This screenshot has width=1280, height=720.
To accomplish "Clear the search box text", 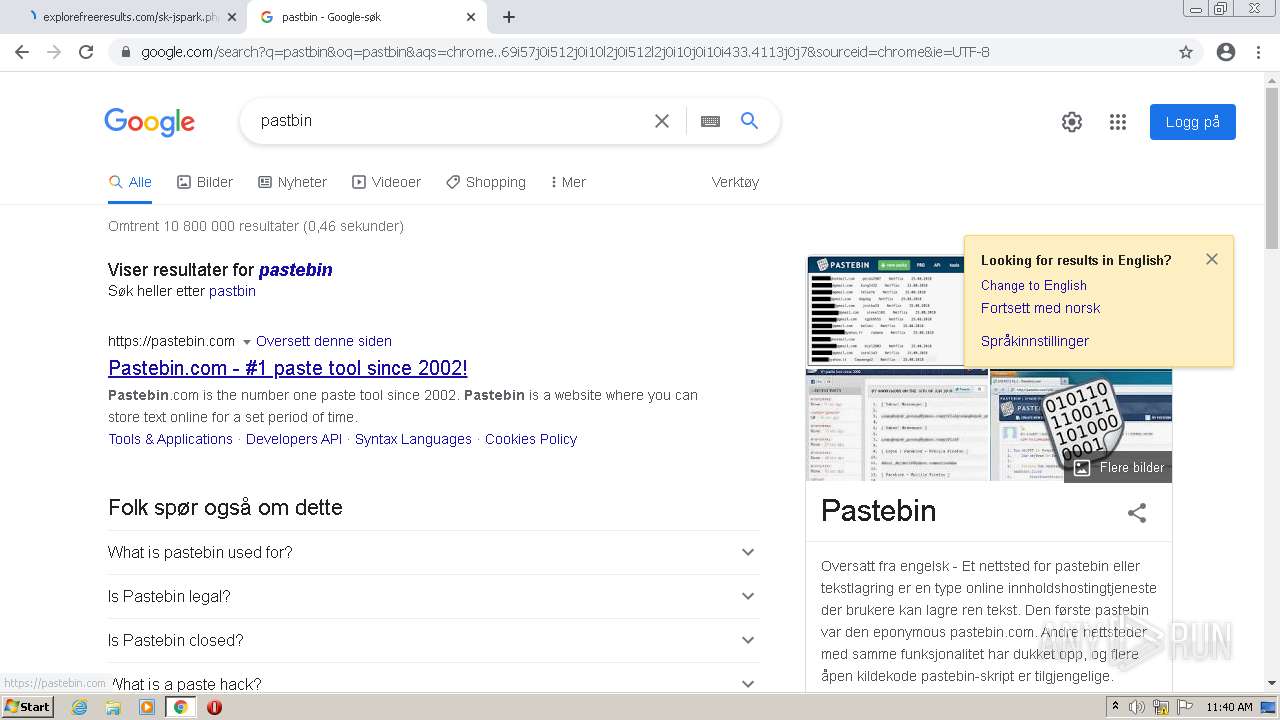I will (x=662, y=121).
